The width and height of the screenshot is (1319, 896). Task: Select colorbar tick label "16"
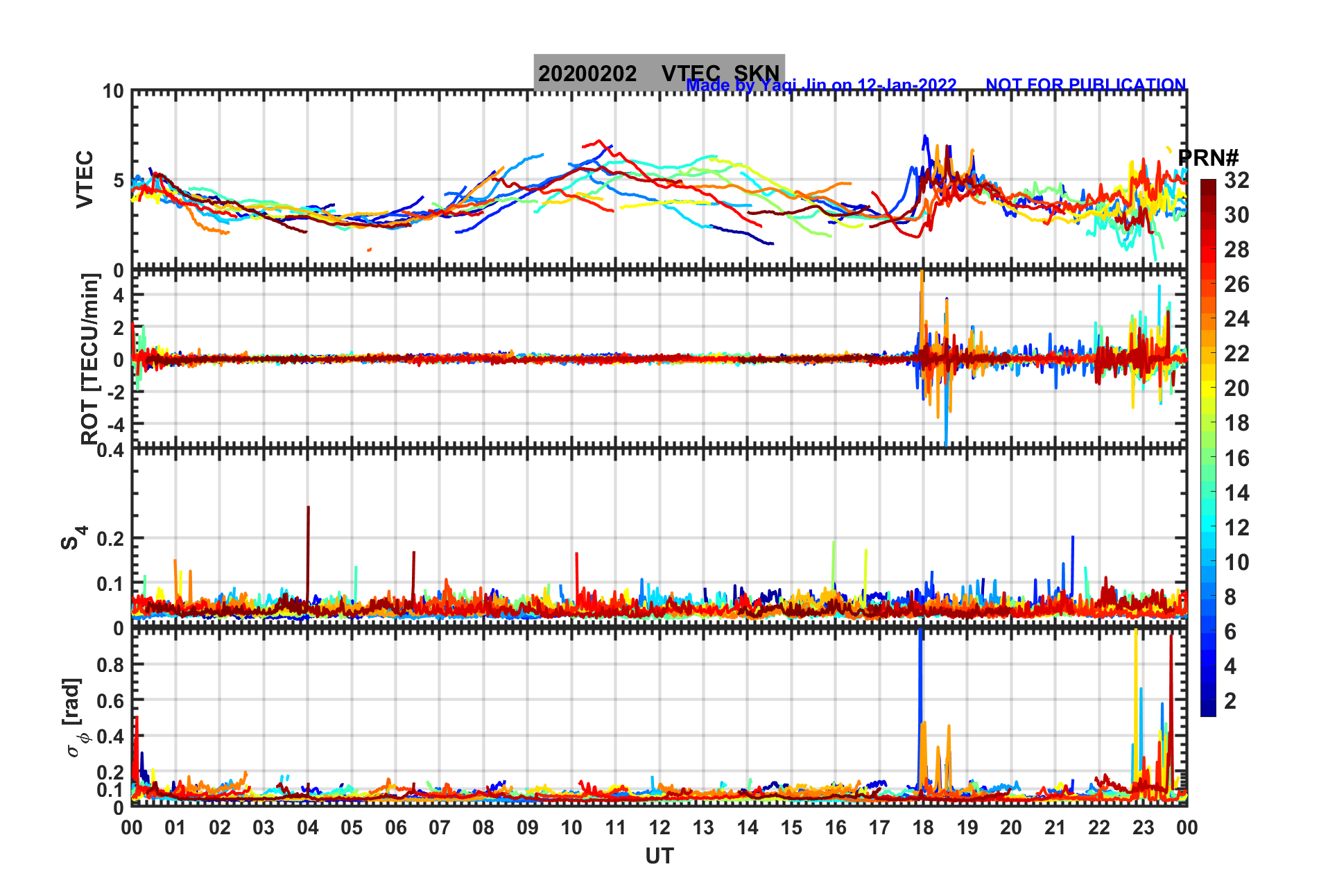pos(1236,458)
